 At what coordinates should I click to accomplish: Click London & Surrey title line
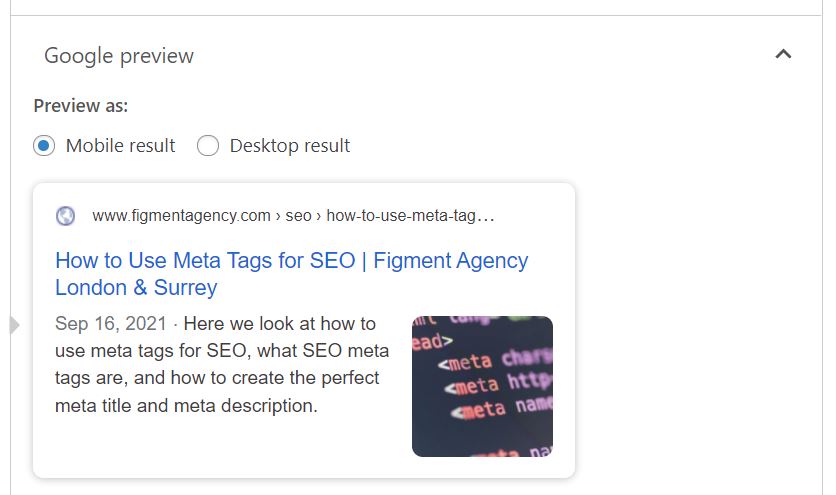click(x=136, y=288)
